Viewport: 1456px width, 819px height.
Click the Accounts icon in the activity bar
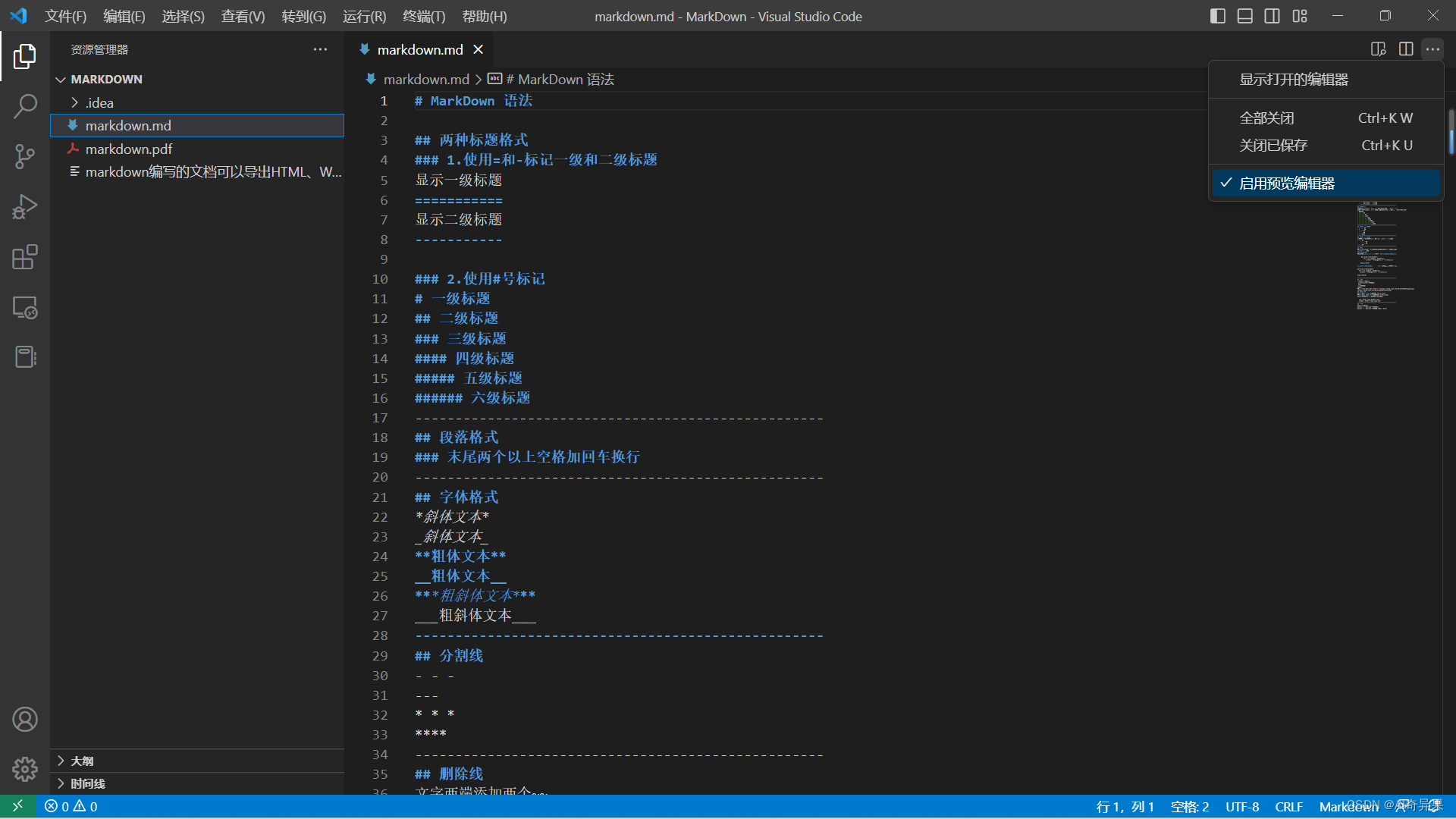pyautogui.click(x=25, y=719)
